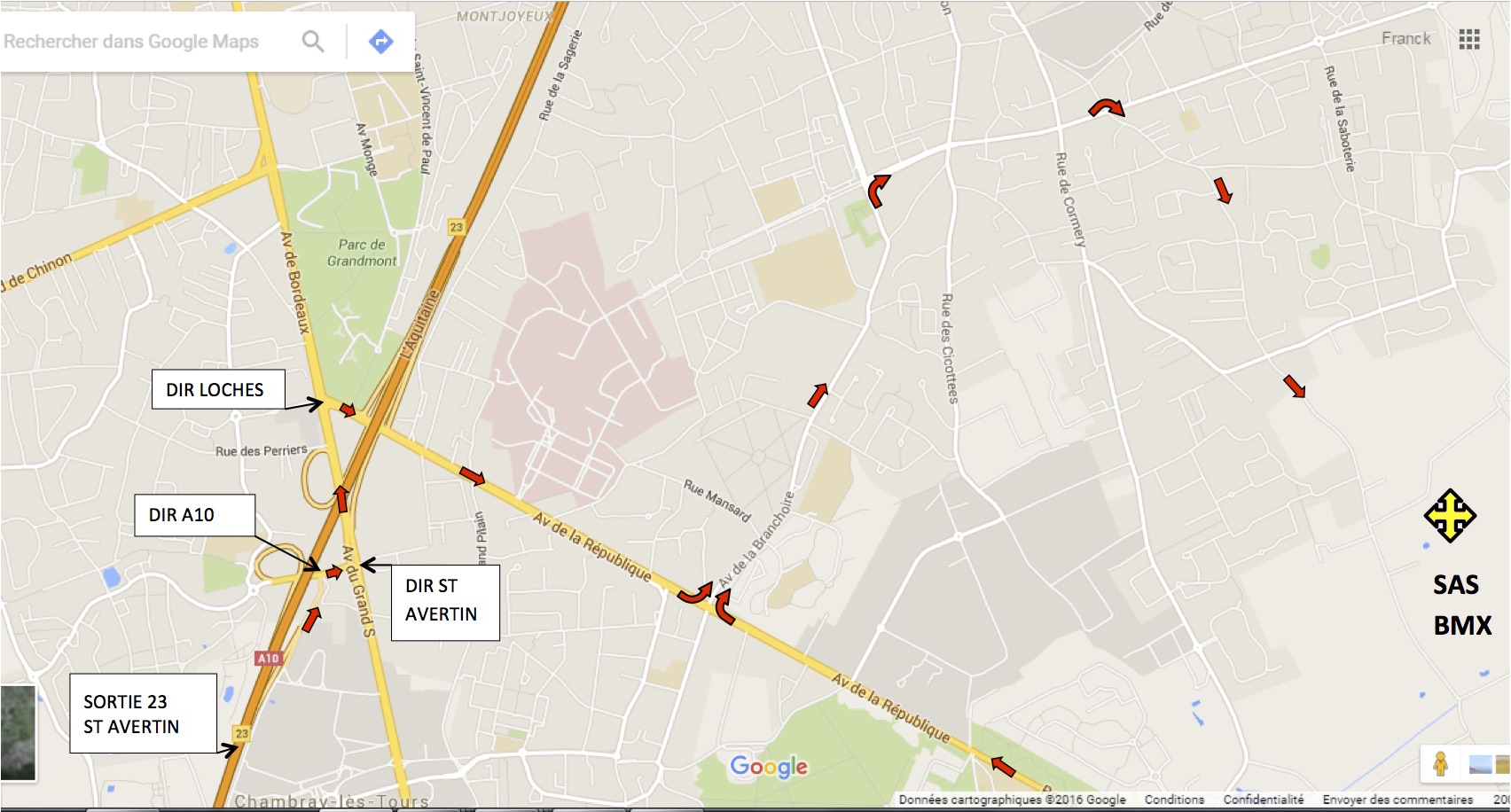Open the Confidentialité link
The width and height of the screenshot is (1511, 812).
(1264, 800)
